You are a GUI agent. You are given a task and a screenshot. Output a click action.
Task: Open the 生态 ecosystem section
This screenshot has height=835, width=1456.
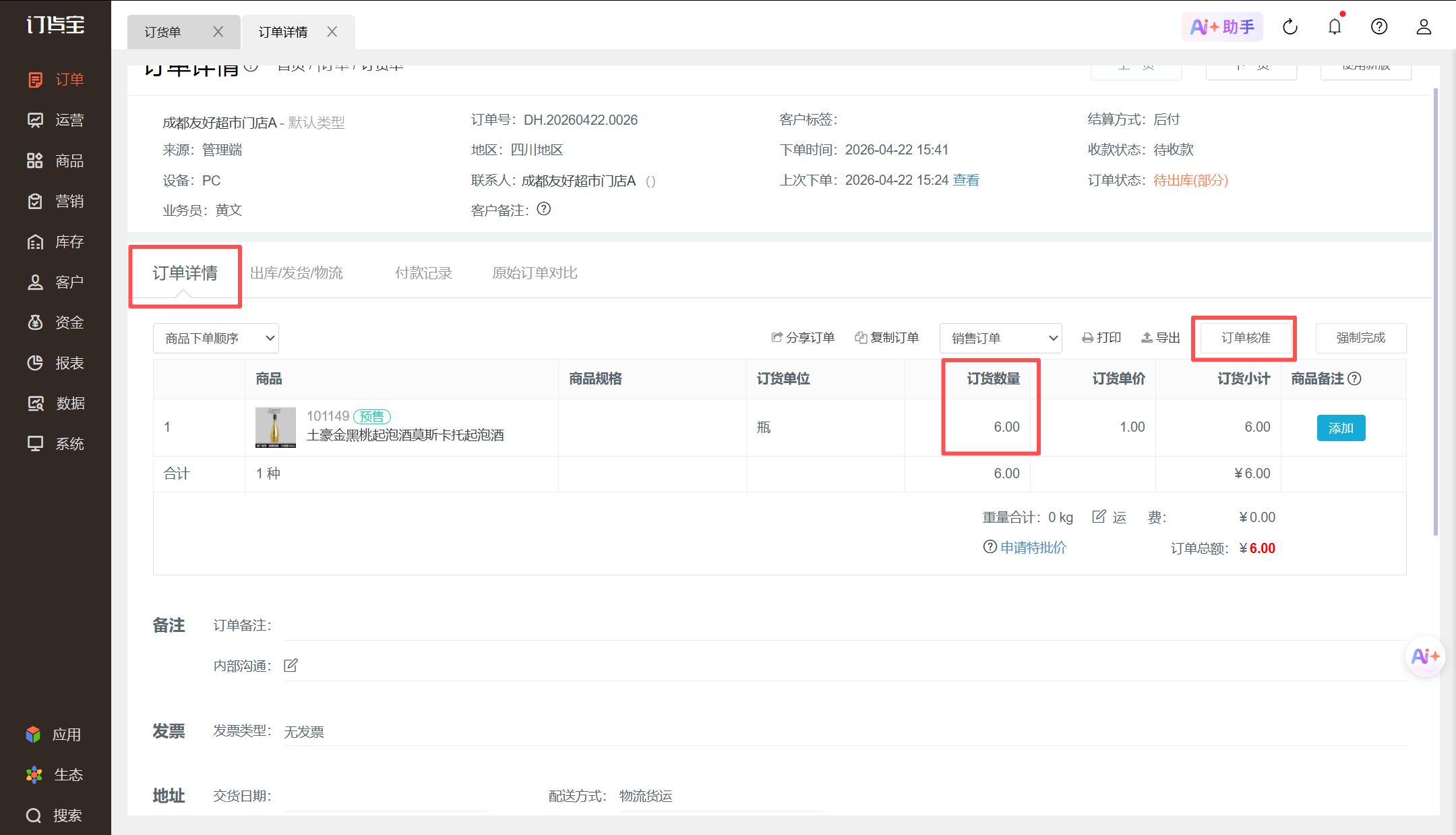pos(54,775)
